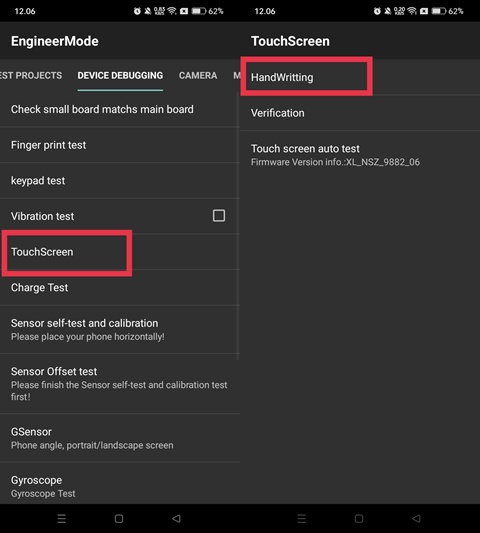Screen dimensions: 480x533
Task: Switch to the CAMERA tab
Action: pos(198,75)
